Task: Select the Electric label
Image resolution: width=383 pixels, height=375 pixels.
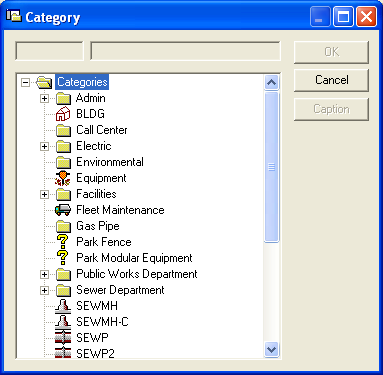Action: (x=94, y=146)
